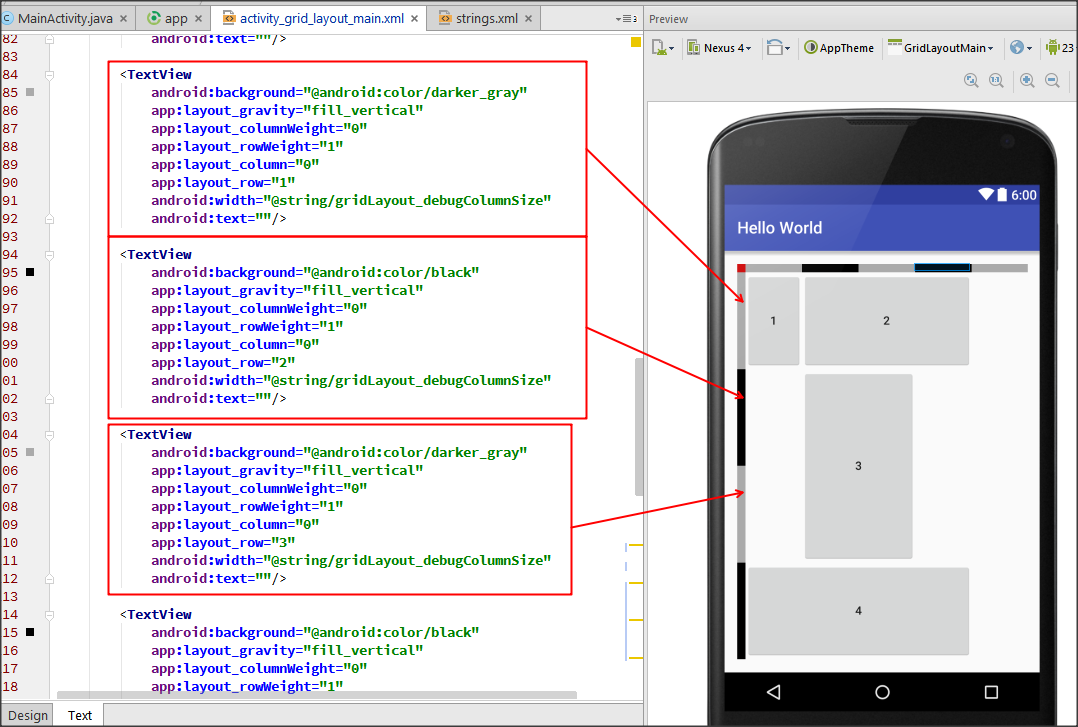Switch to the Text editor tab

click(x=80, y=715)
